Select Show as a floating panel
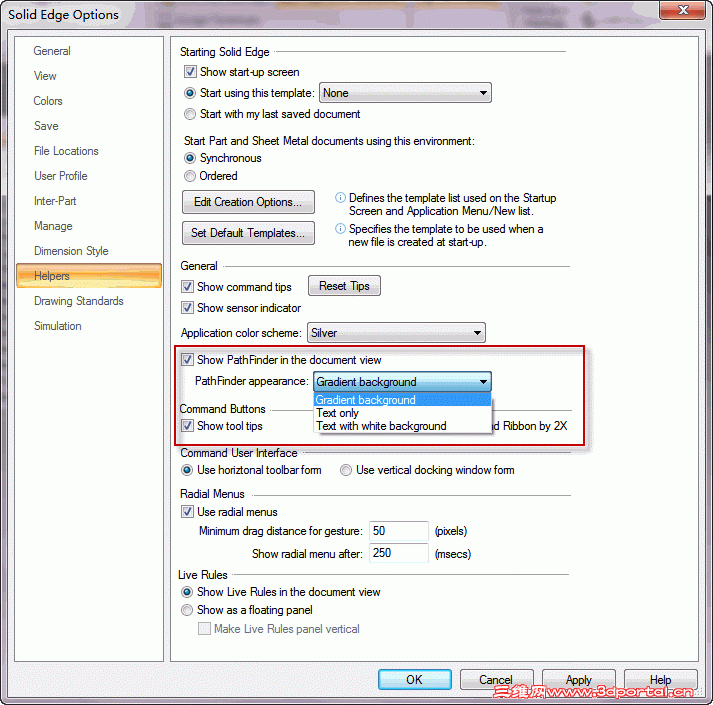Viewport: 713px width, 705px height. pos(186,610)
